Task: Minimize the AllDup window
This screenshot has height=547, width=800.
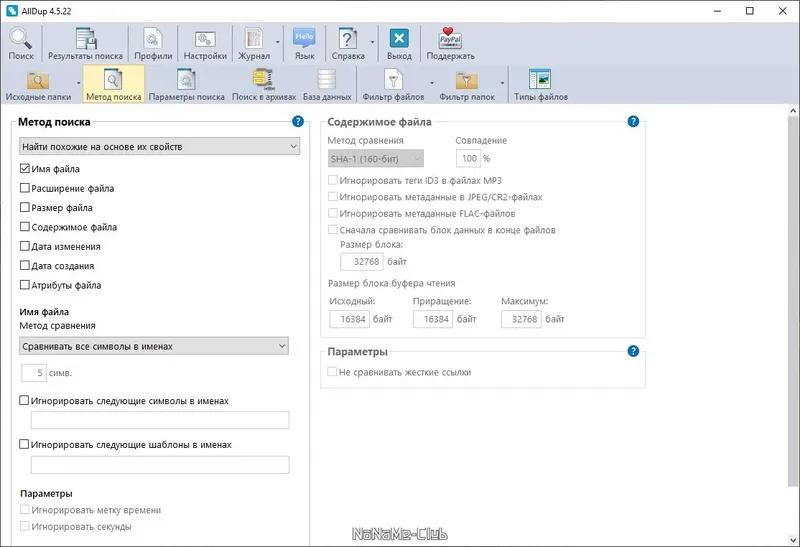Action: [717, 11]
